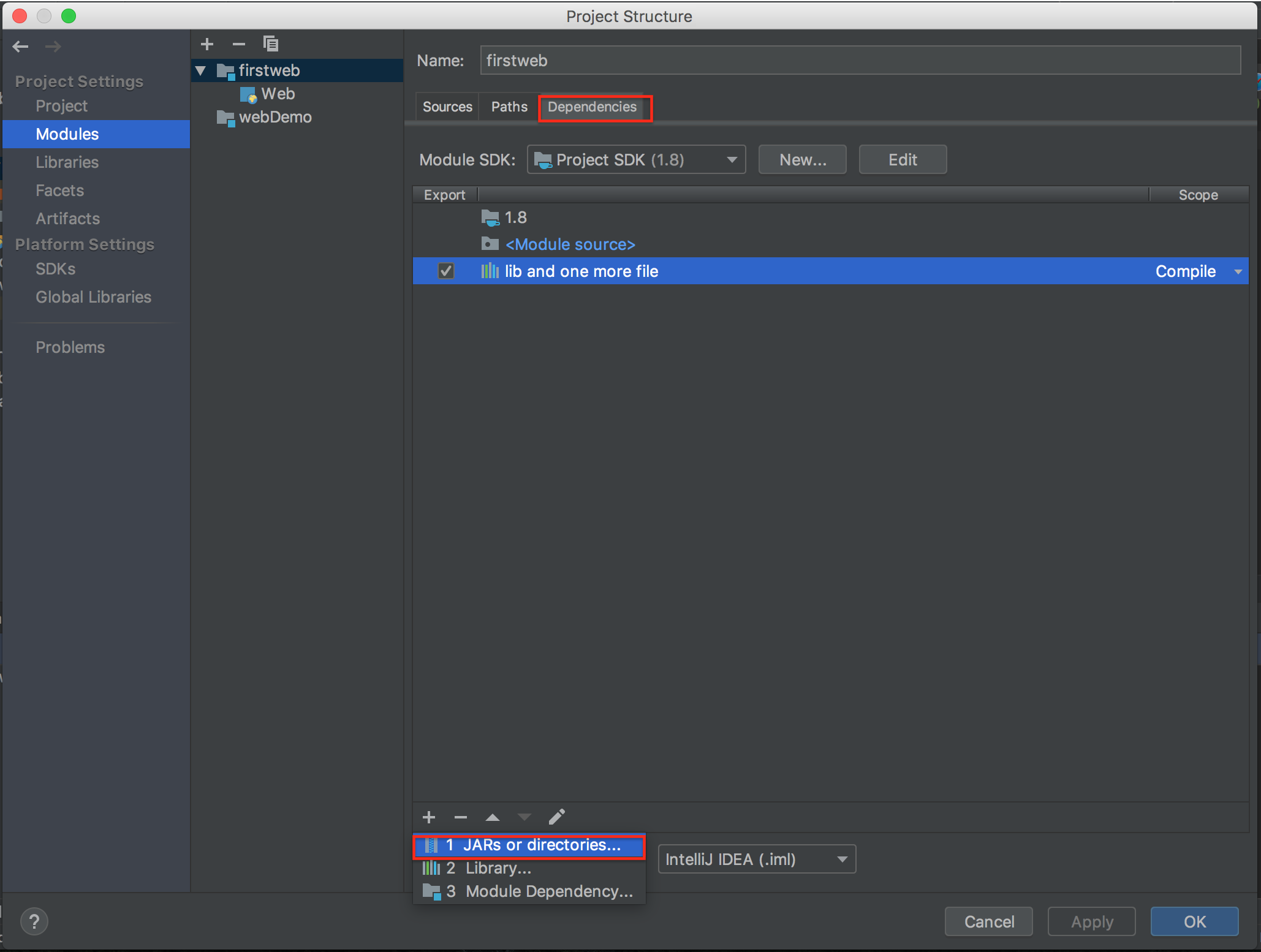Collapse the firstweb module tree node

[x=201, y=71]
